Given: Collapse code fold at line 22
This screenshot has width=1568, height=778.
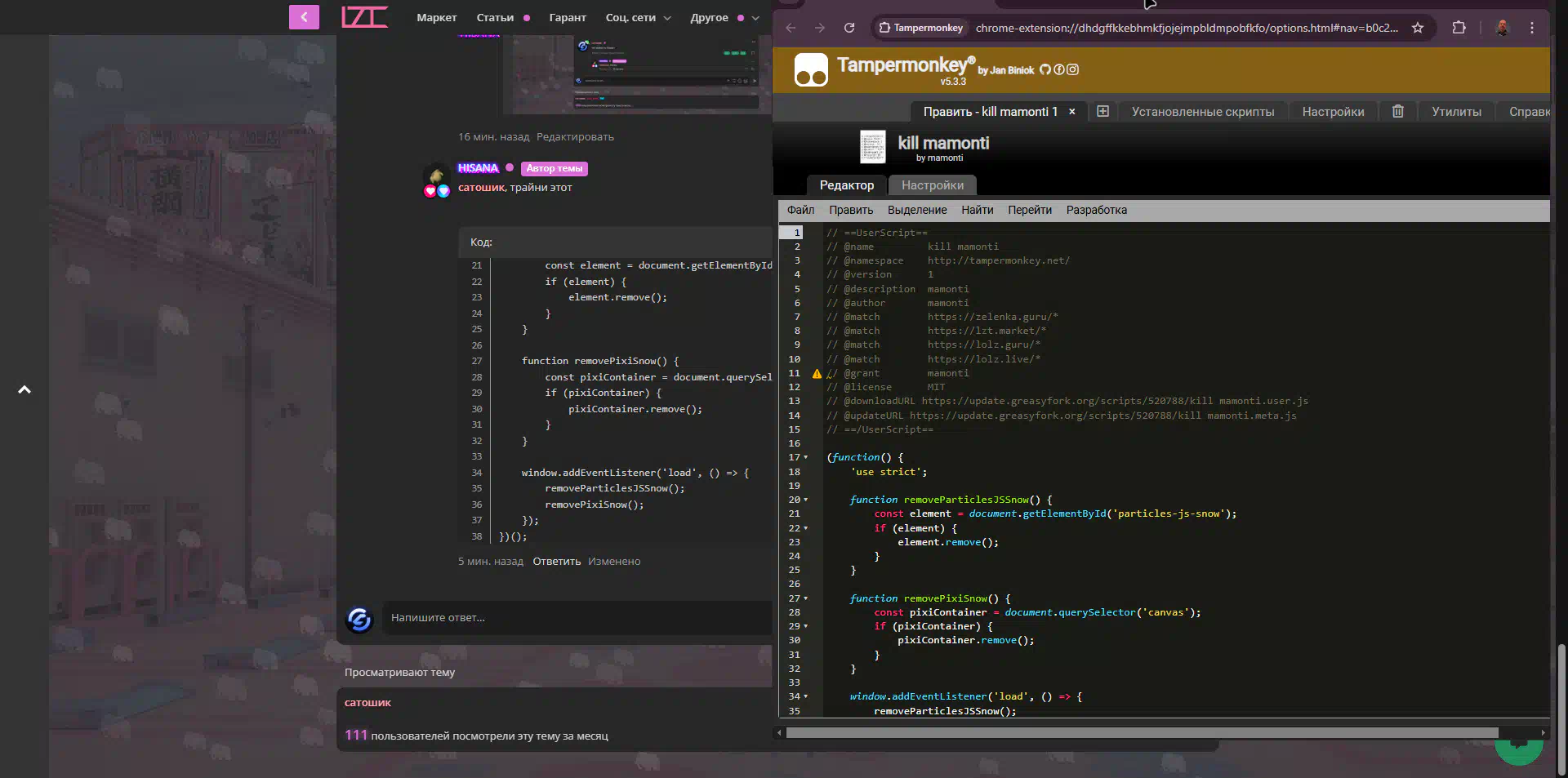Looking at the screenshot, I should (x=806, y=528).
